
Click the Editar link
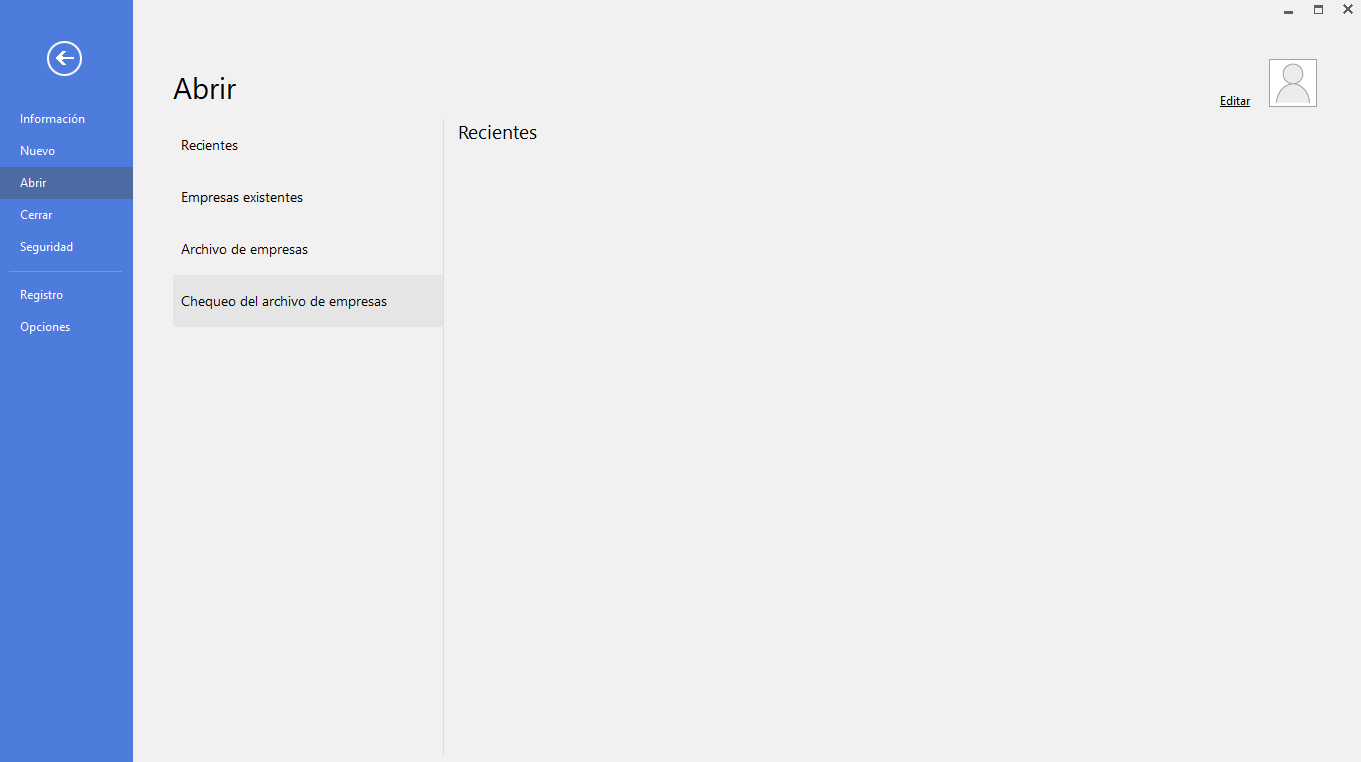pyautogui.click(x=1235, y=101)
